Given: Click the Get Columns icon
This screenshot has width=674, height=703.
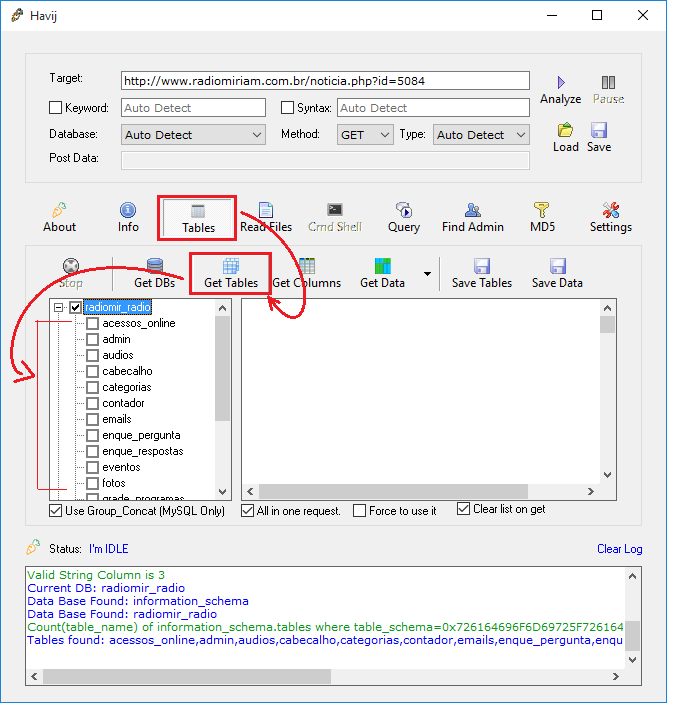Looking at the screenshot, I should click(x=307, y=266).
